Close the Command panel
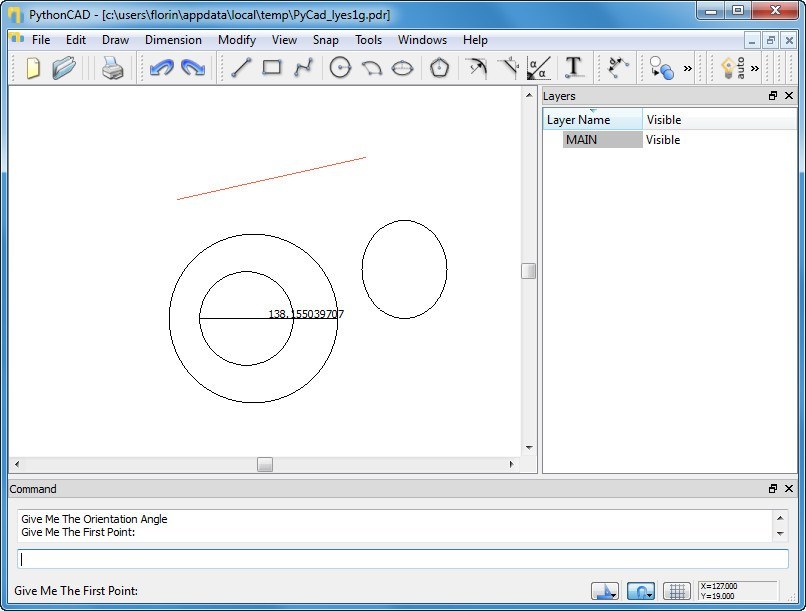Viewport: 806px width, 611px height. click(789, 489)
